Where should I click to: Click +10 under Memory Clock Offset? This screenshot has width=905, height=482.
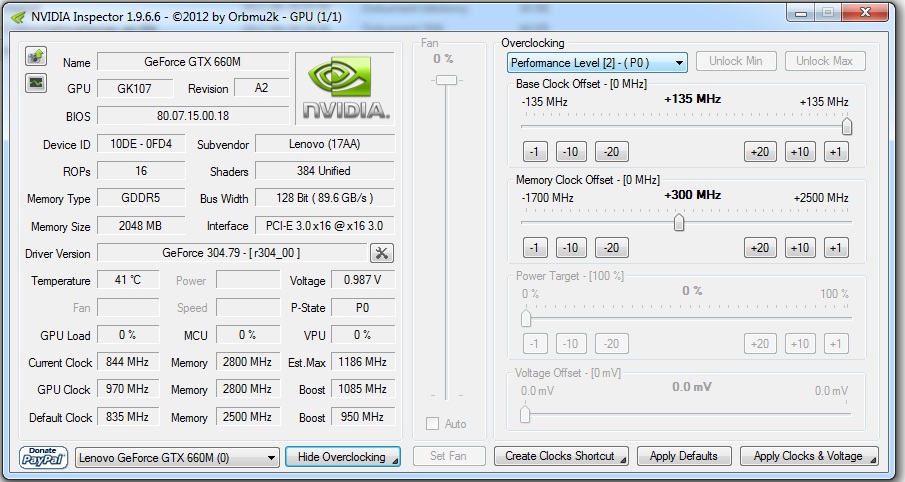[800, 248]
